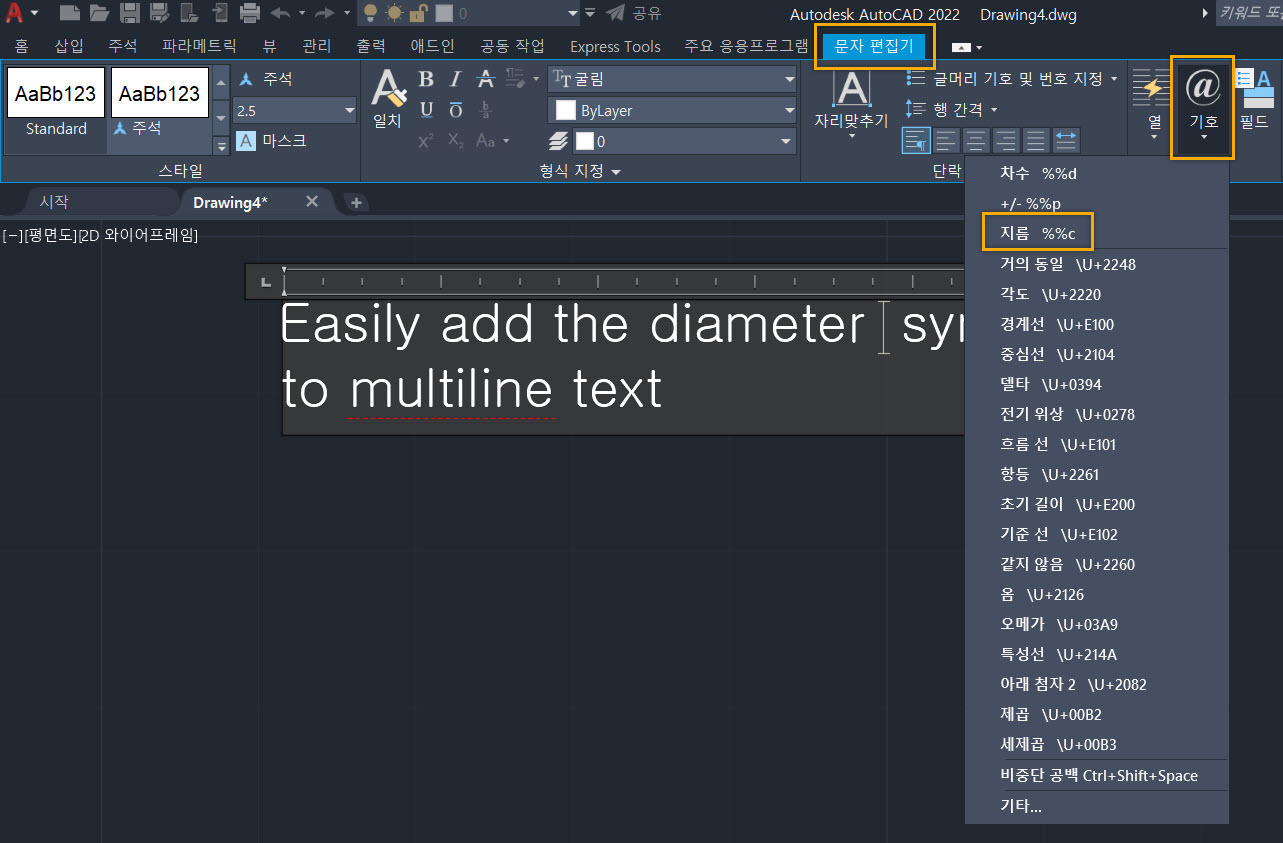The height and width of the screenshot is (843, 1283).
Task: Expand line spacing (행 간격) dropdown
Action: point(952,109)
